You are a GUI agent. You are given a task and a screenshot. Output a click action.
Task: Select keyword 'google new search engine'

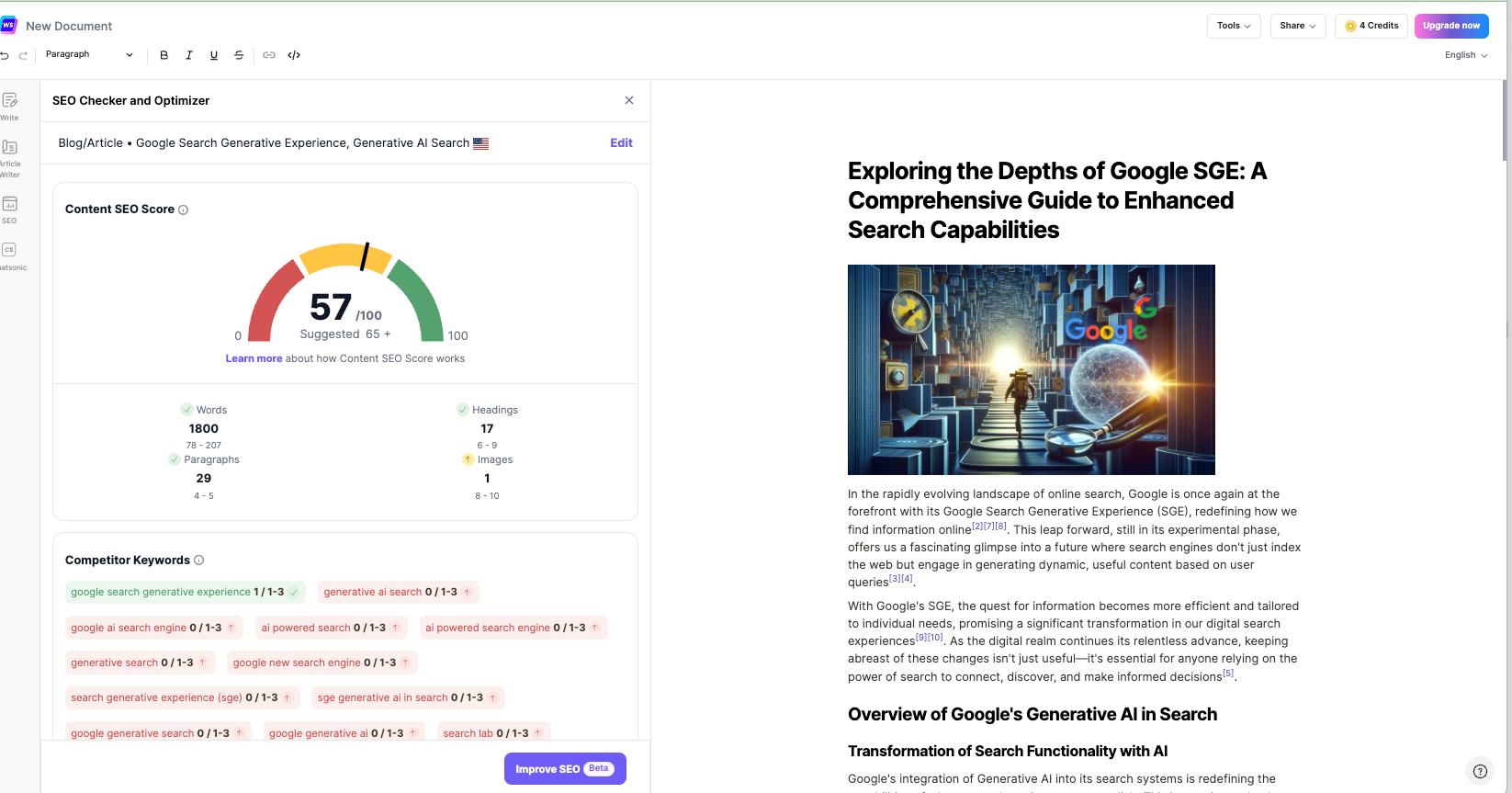point(322,663)
